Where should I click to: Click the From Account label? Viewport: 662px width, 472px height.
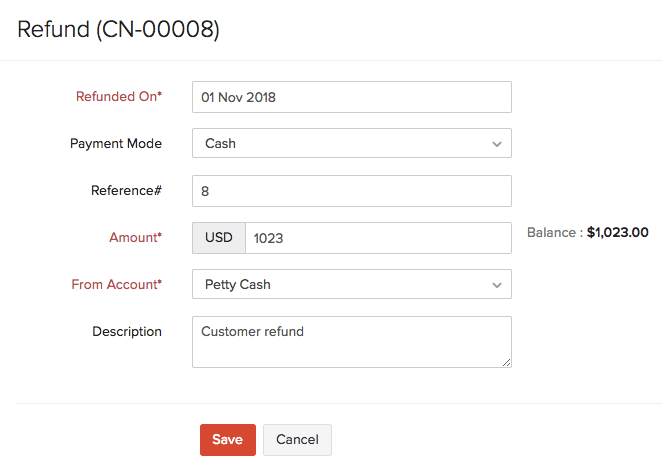(x=116, y=284)
